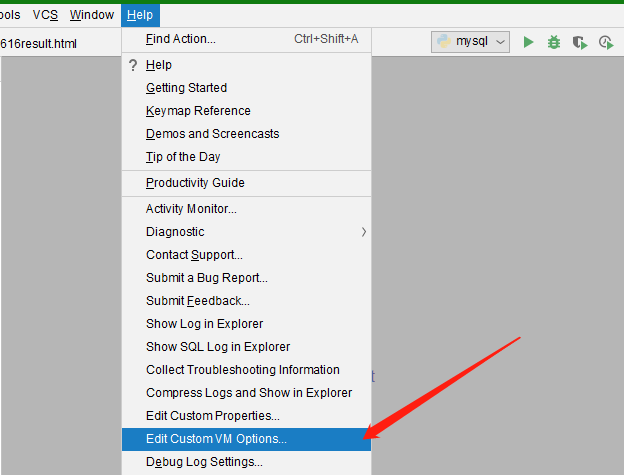Viewport: 624px width, 475px height.
Task: Open Edit Custom Properties
Action: pyautogui.click(x=246, y=416)
